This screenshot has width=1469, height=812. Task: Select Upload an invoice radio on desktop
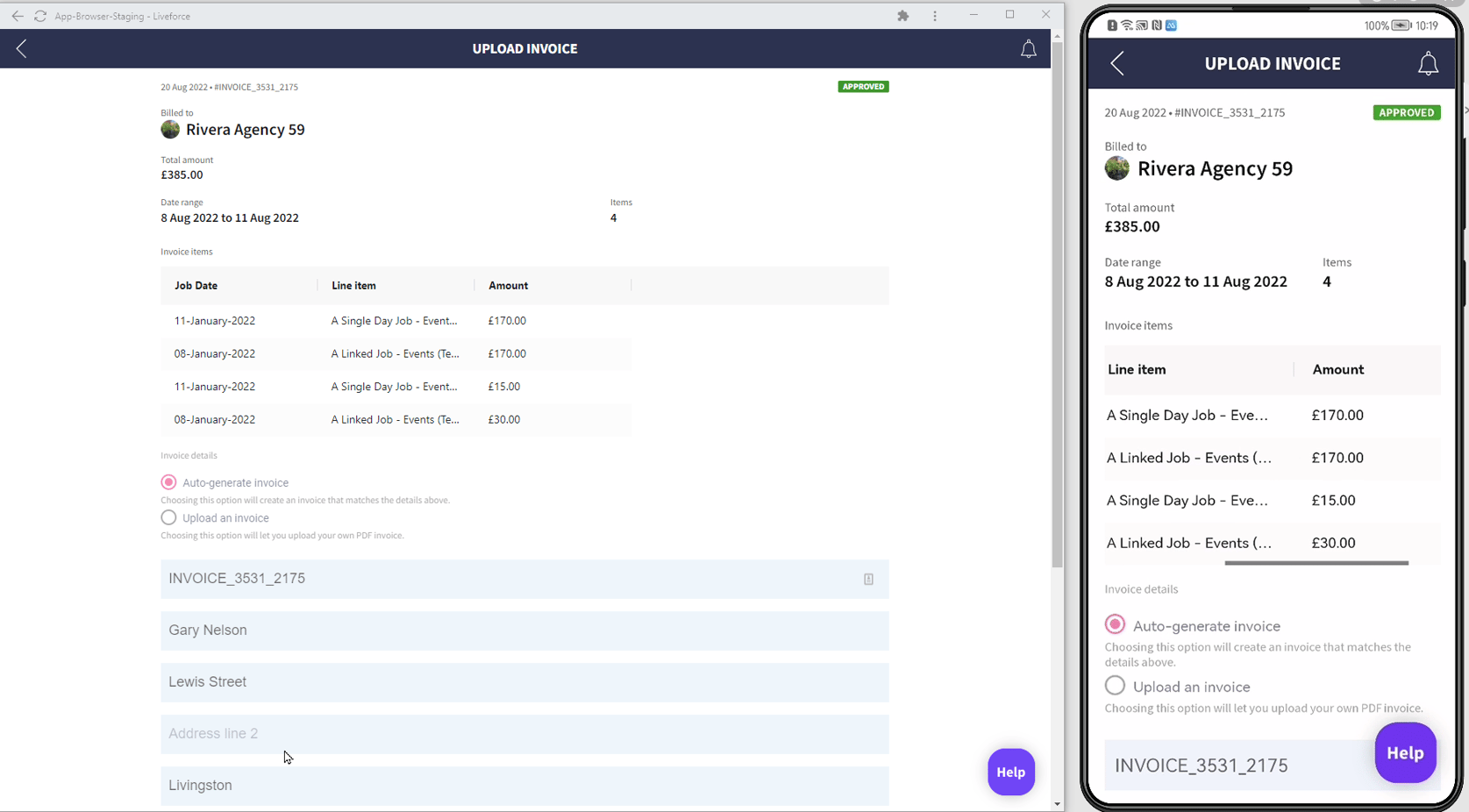tap(168, 517)
